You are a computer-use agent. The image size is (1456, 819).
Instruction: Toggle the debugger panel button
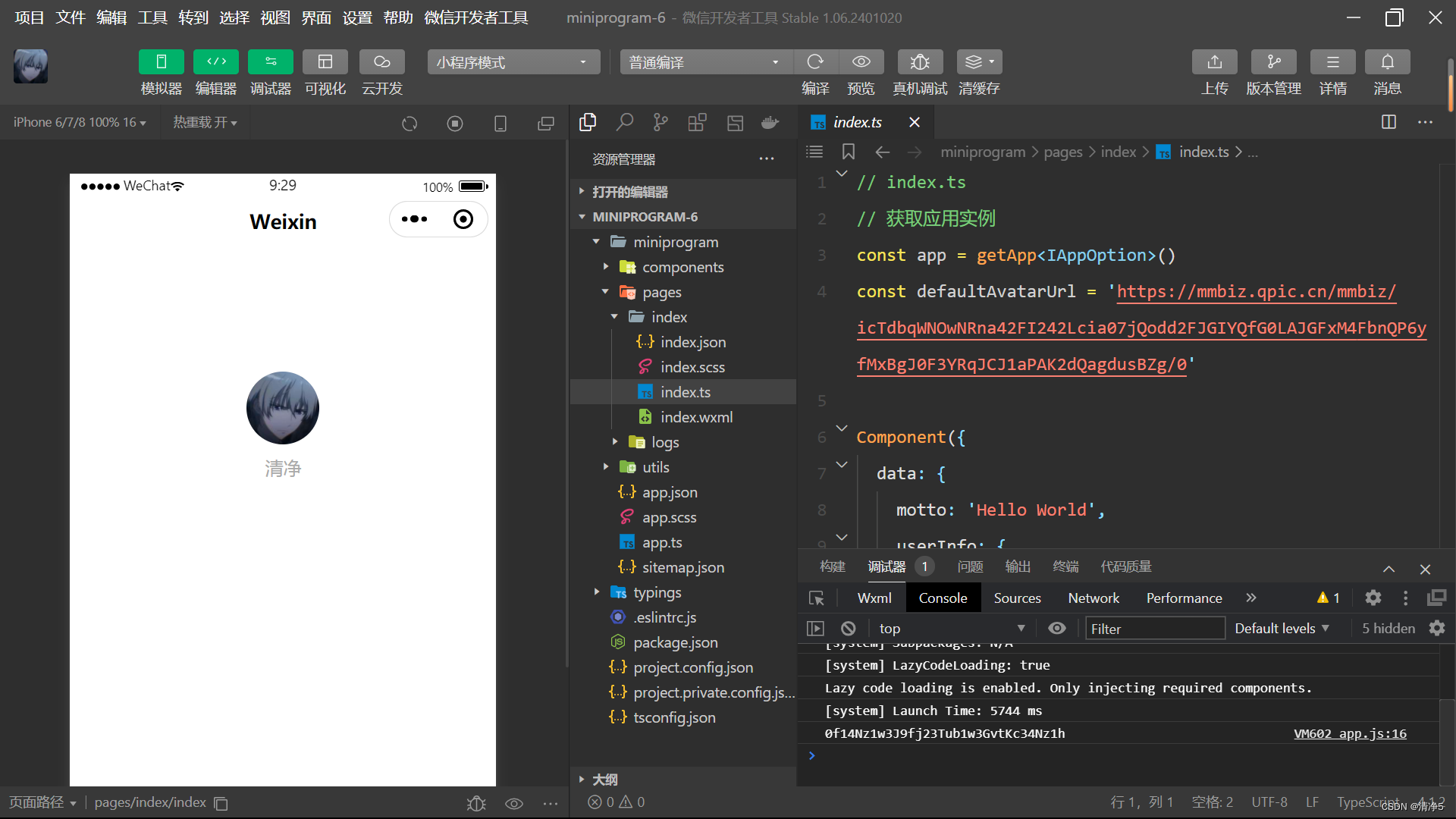270,62
